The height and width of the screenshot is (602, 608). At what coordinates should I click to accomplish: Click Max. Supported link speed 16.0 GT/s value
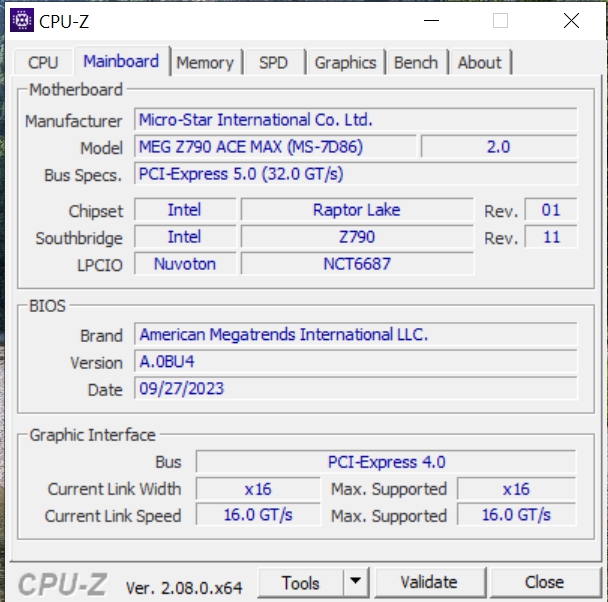[516, 515]
